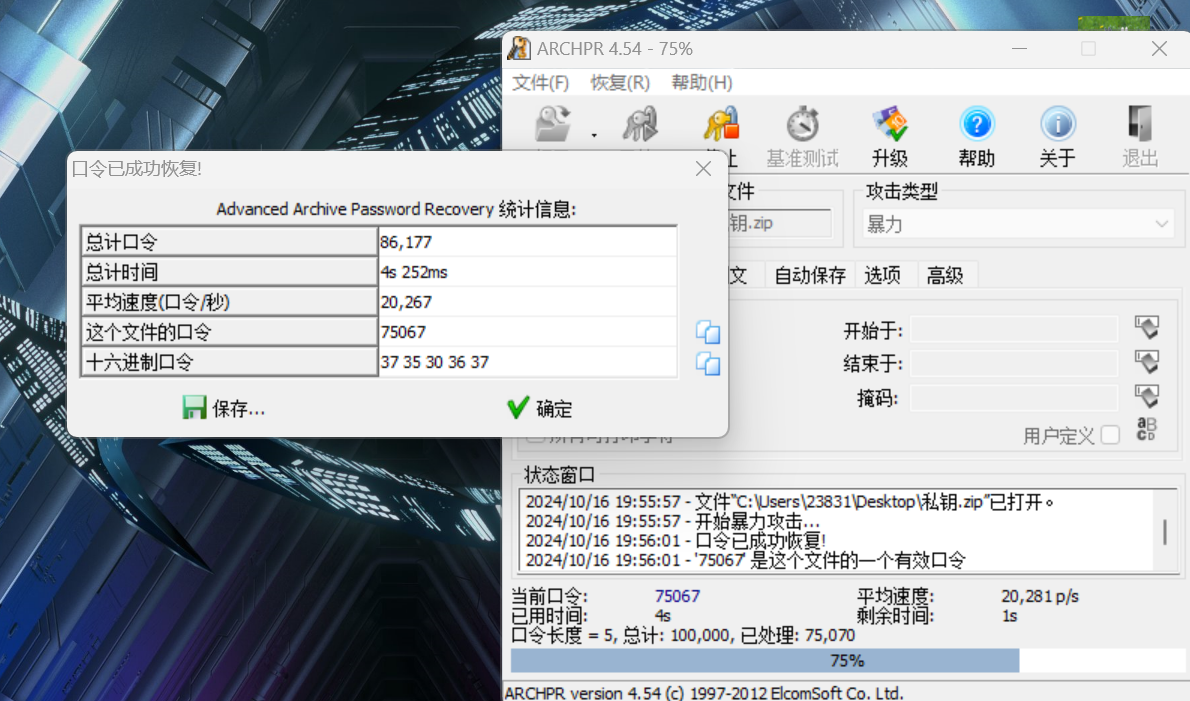Click the 总计时间 row label
The image size is (1190, 701).
point(229,272)
